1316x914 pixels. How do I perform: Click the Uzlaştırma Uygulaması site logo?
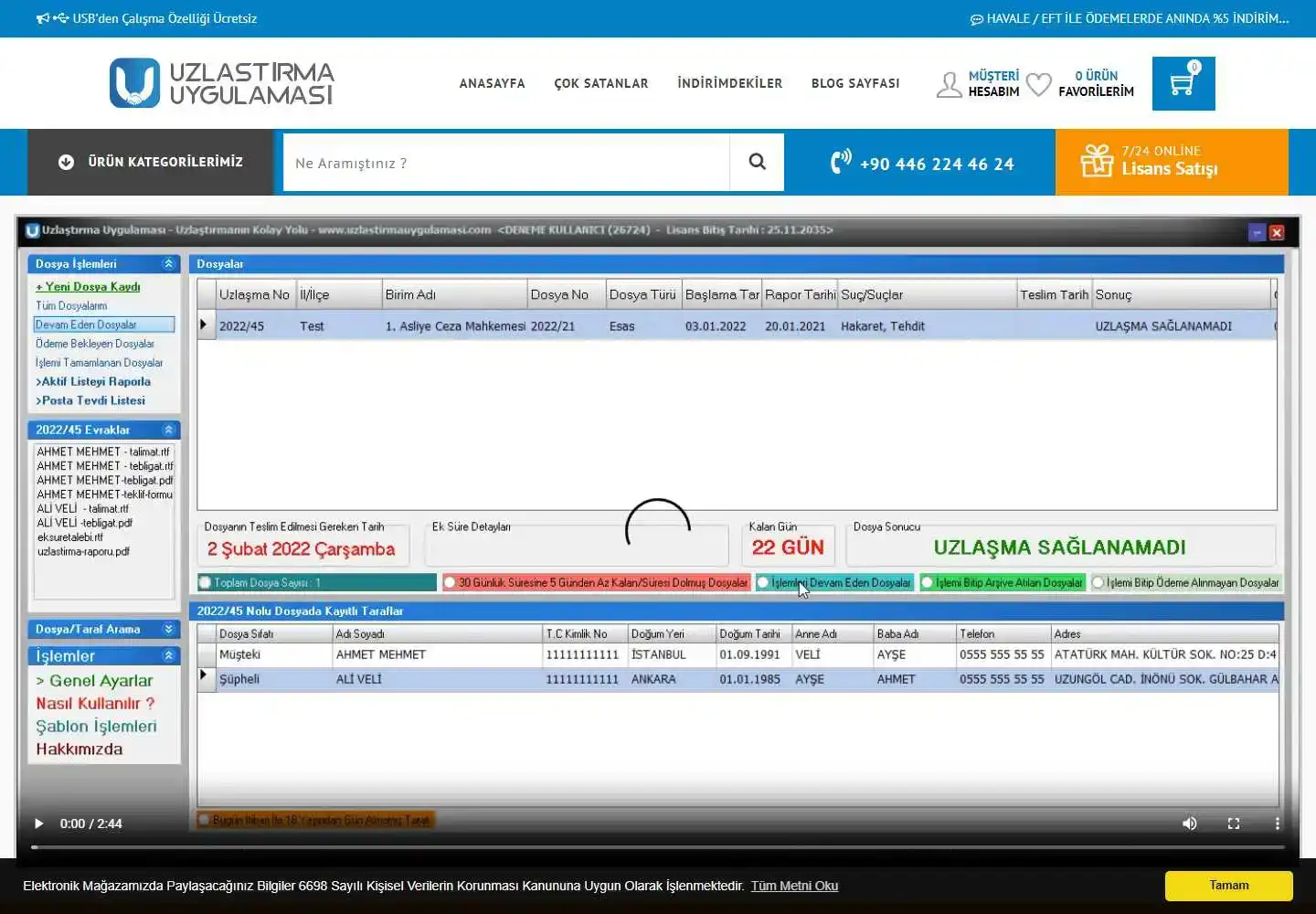click(221, 83)
